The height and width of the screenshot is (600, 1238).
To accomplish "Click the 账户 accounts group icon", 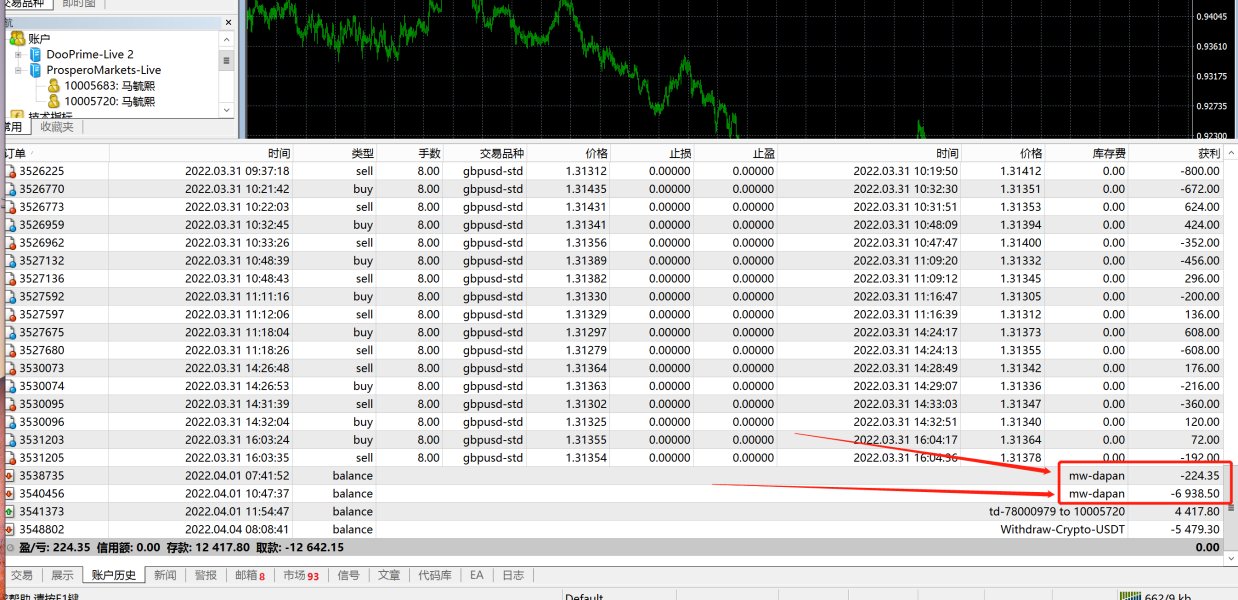I will click(17, 38).
